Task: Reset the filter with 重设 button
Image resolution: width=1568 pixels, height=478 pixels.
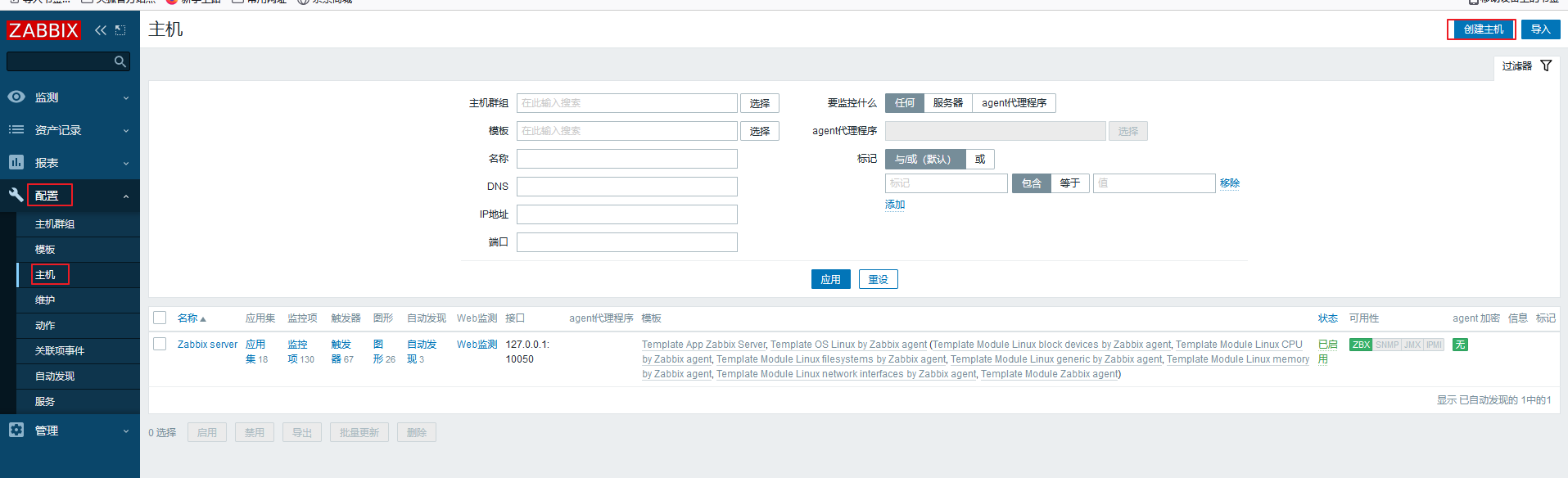Action: (x=879, y=279)
